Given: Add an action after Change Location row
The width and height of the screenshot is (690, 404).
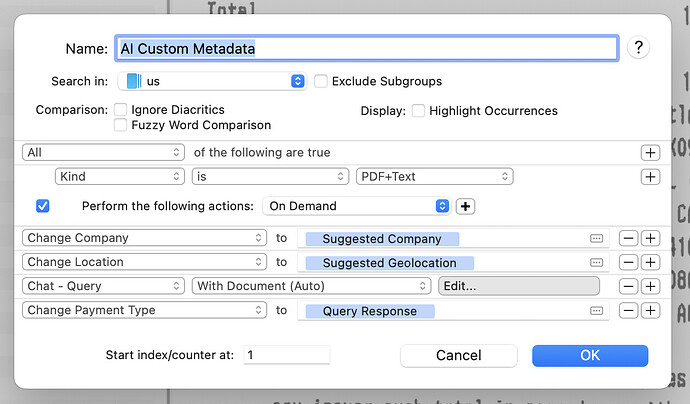Looking at the screenshot, I should pos(650,263).
